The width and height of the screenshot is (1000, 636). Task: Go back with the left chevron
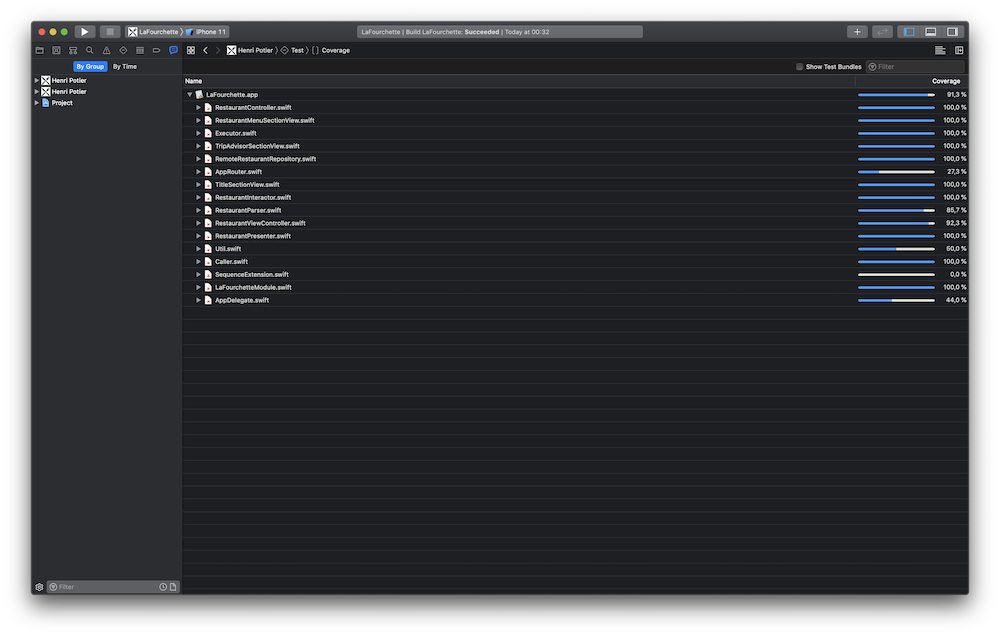pos(205,50)
